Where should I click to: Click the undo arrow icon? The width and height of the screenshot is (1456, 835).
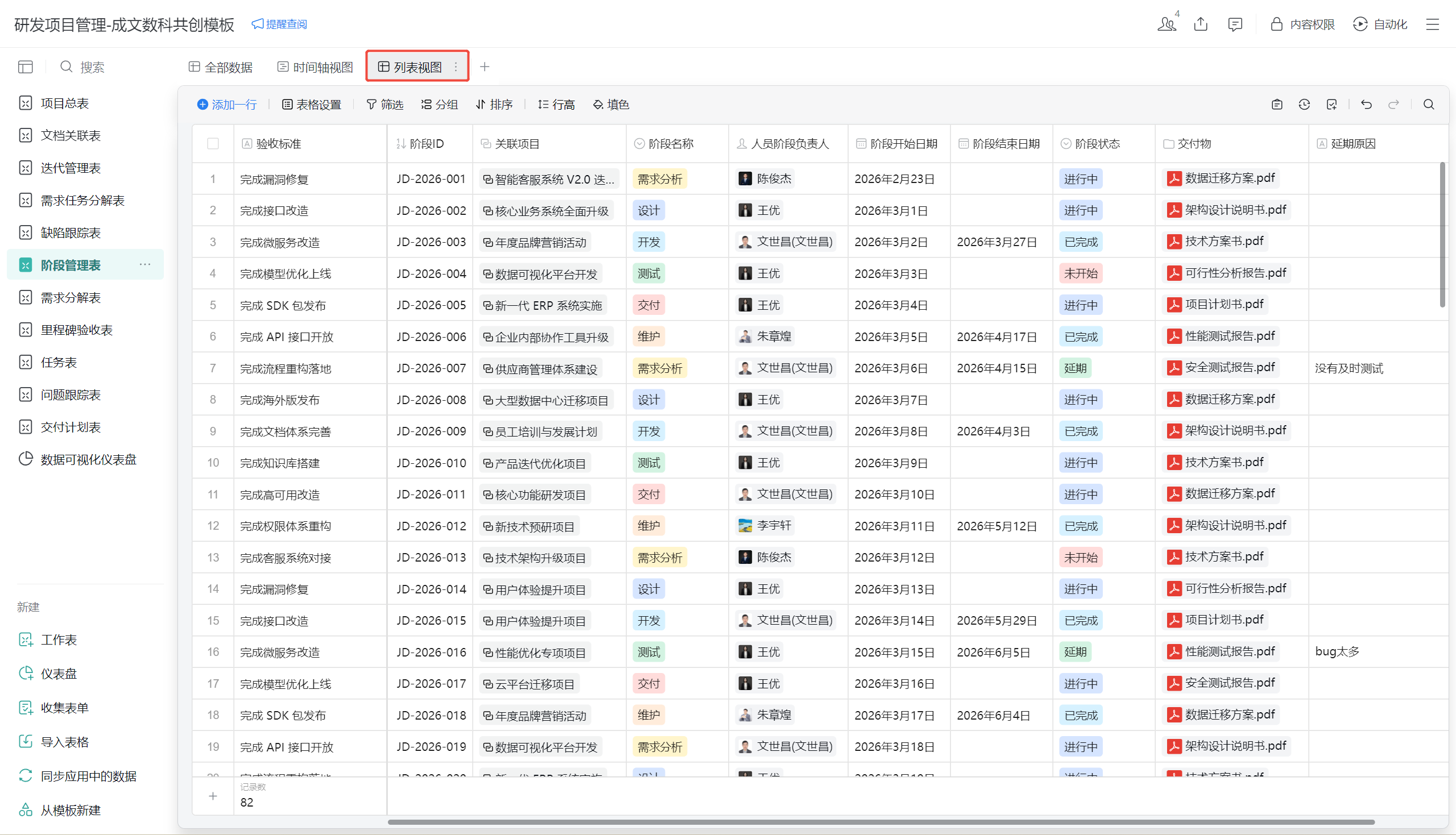tap(1366, 105)
